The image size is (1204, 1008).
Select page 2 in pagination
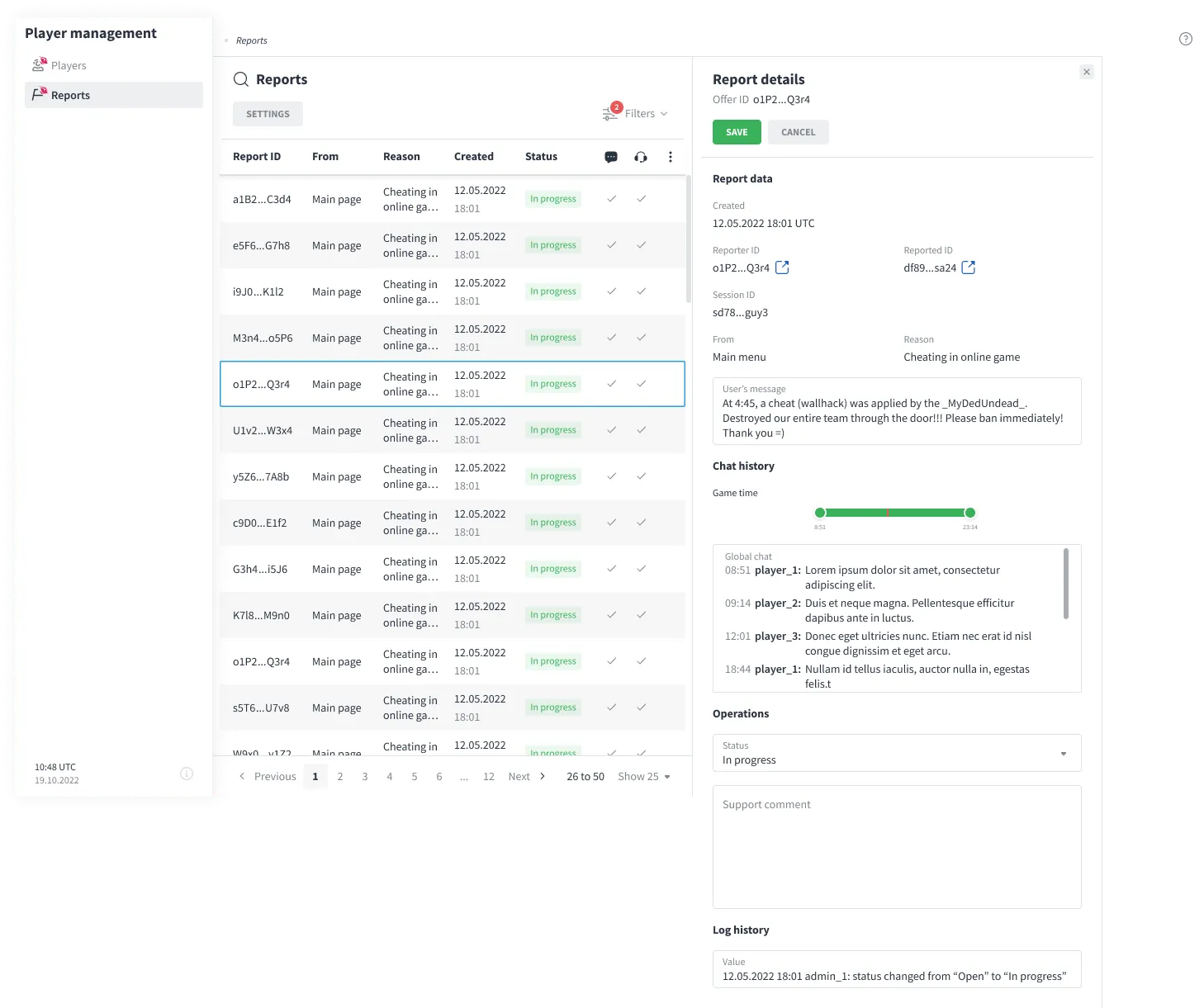pos(340,777)
